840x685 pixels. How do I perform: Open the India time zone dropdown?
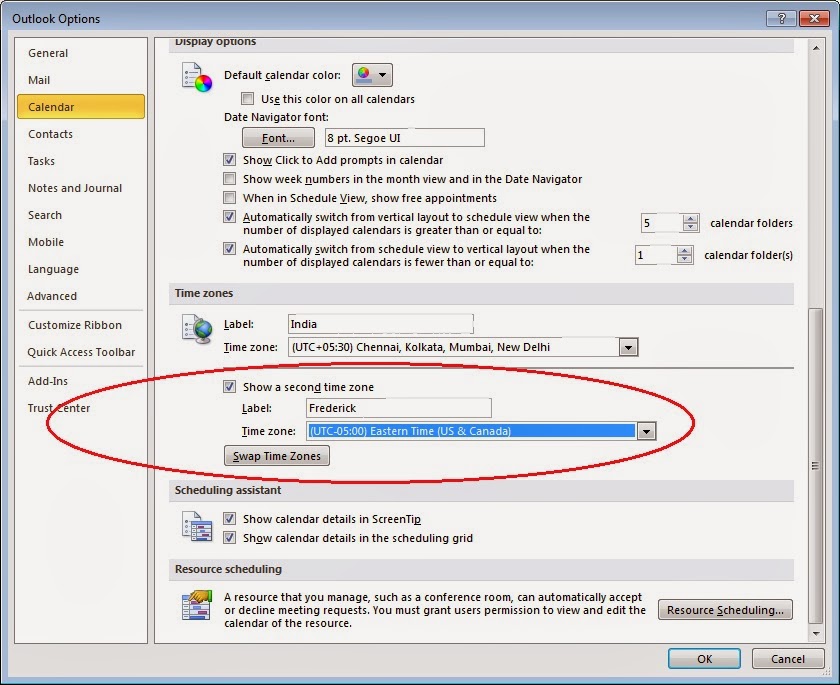[x=628, y=347]
